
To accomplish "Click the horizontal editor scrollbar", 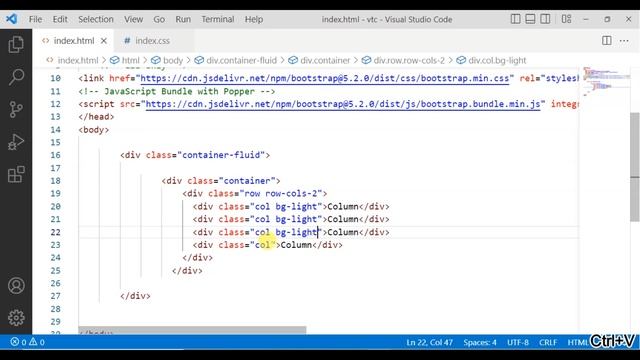I will point(192,330).
